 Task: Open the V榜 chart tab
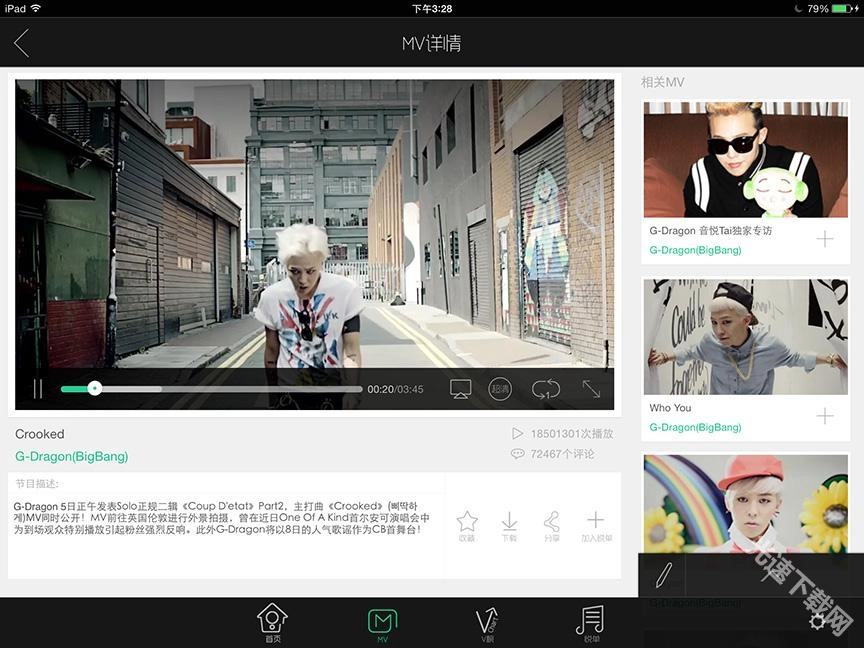tap(487, 622)
